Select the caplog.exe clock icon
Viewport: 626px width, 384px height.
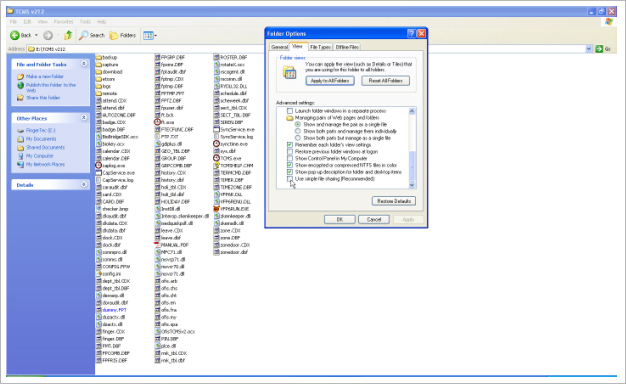point(99,165)
